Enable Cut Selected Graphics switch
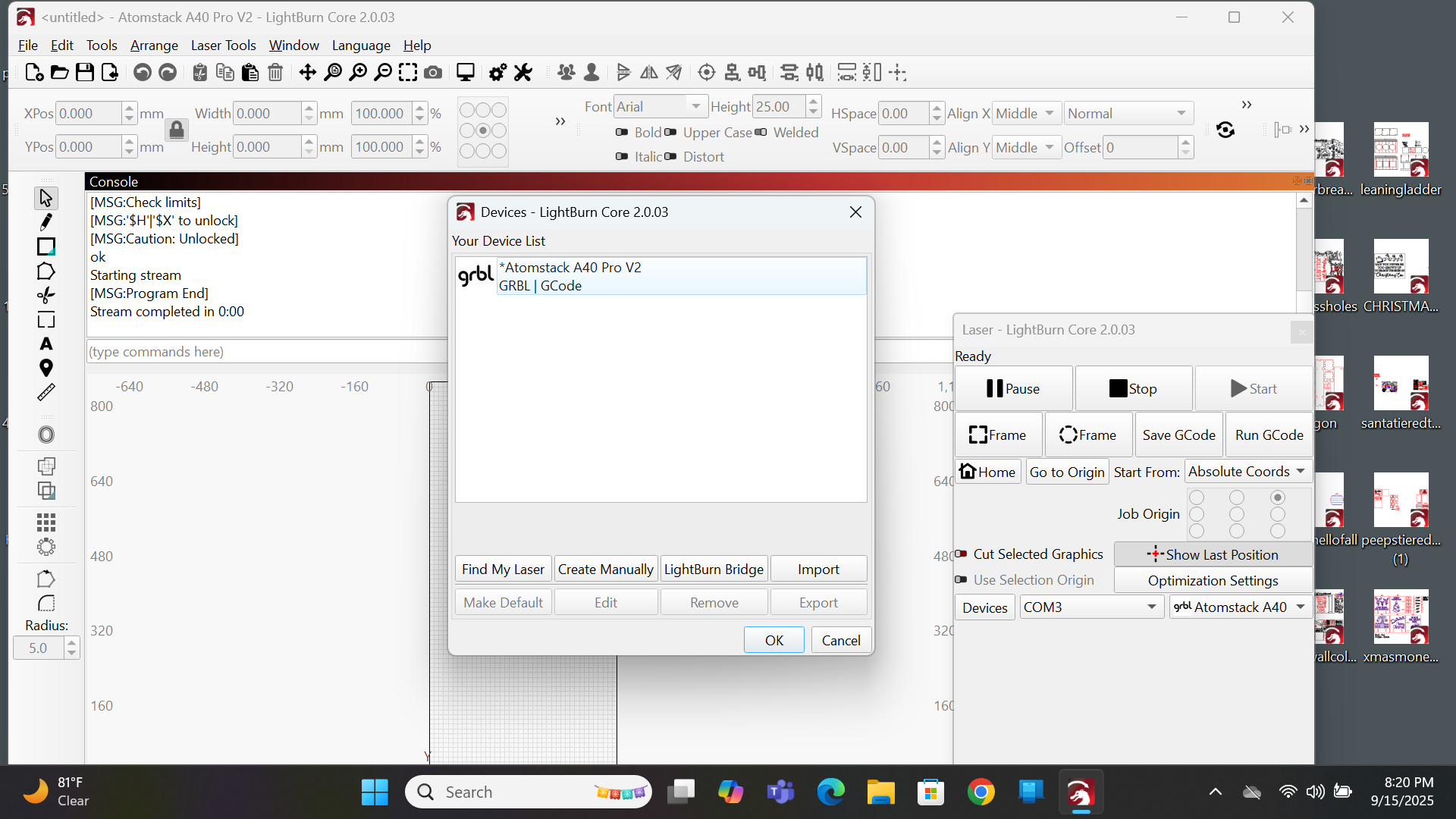This screenshot has width=1456, height=819. pyautogui.click(x=961, y=554)
